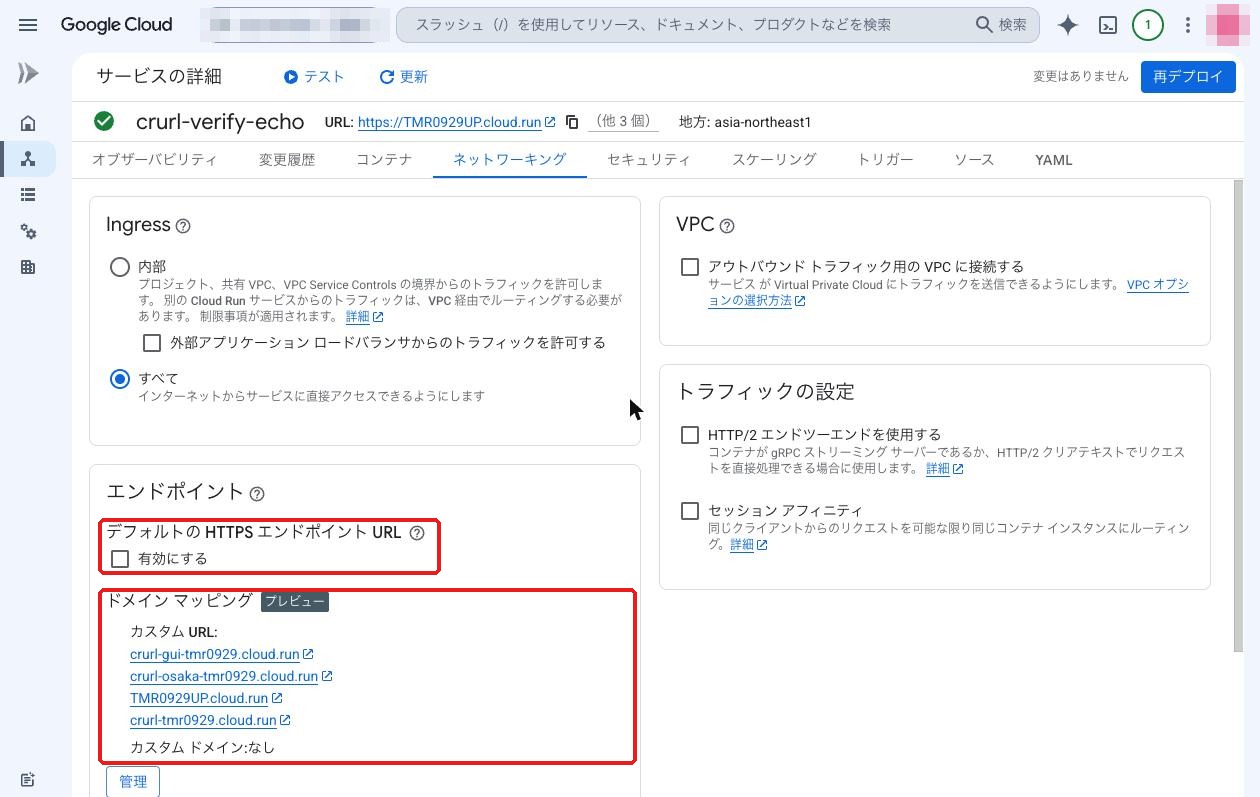Go to the home icon in left sidebar

point(28,123)
